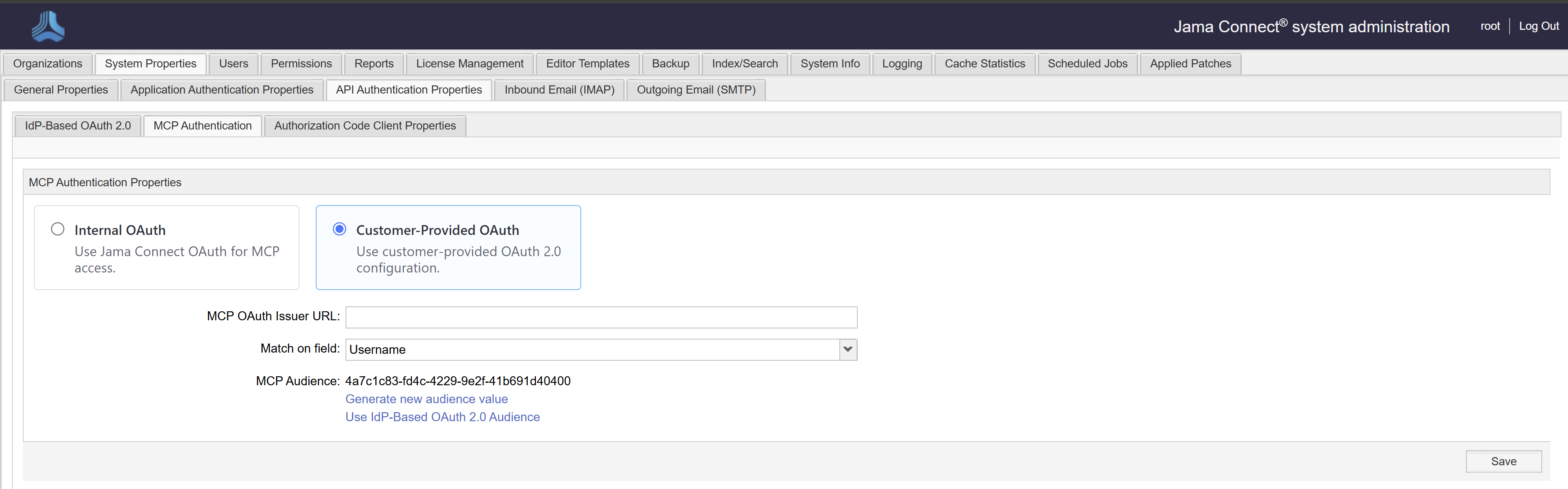Go to the Users tab
This screenshot has height=489, width=1568.
pos(234,64)
